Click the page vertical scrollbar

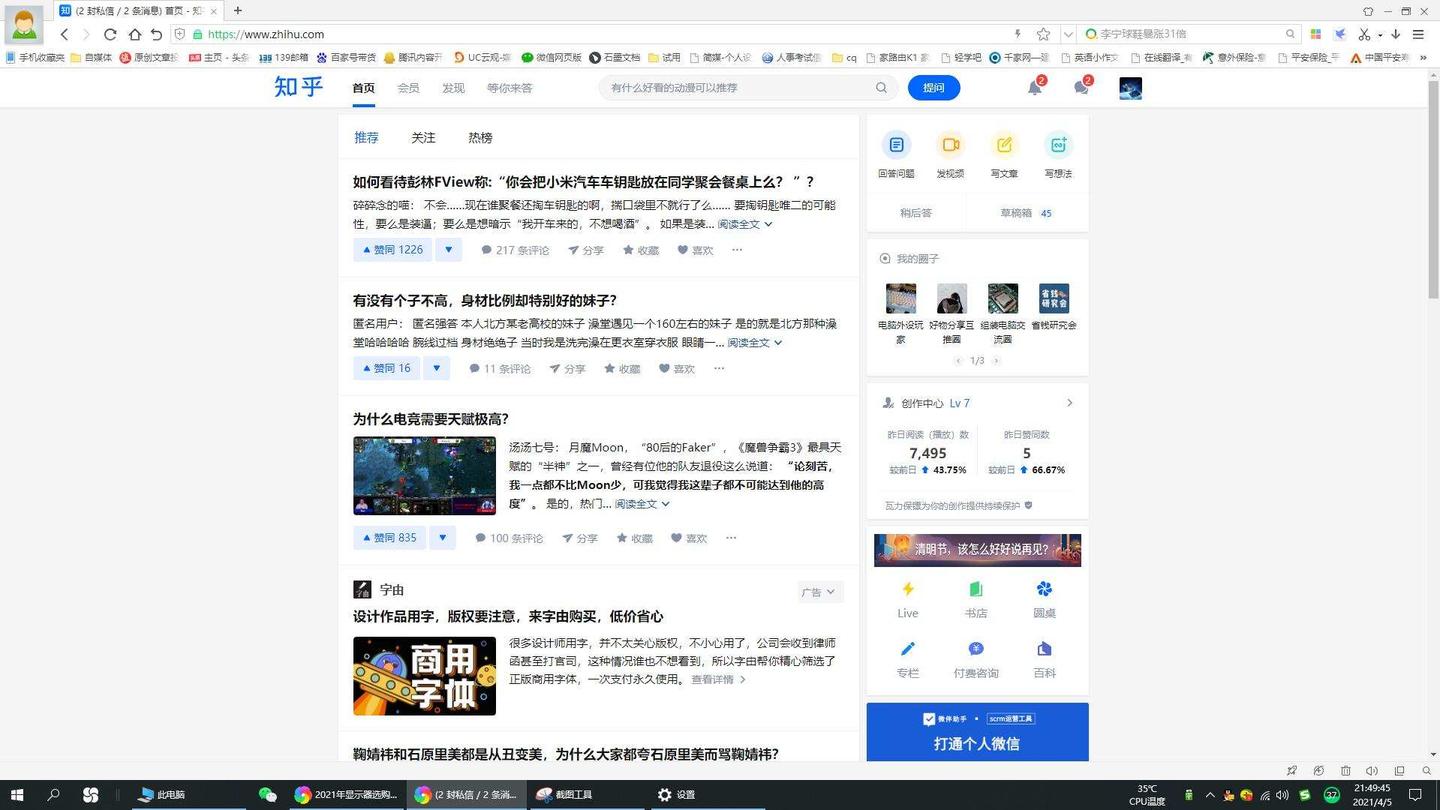pos(1433,190)
